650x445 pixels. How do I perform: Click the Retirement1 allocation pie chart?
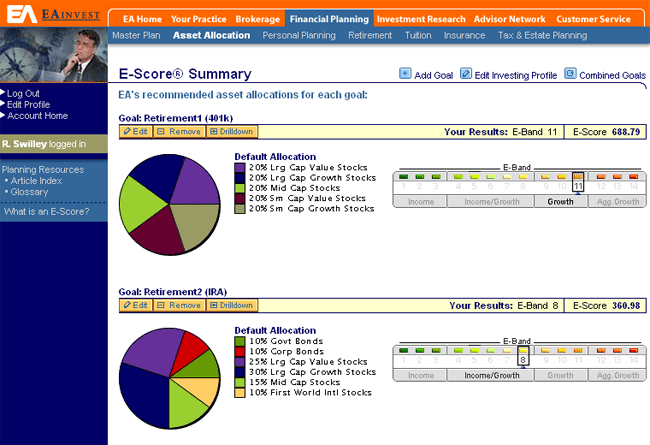(170, 204)
